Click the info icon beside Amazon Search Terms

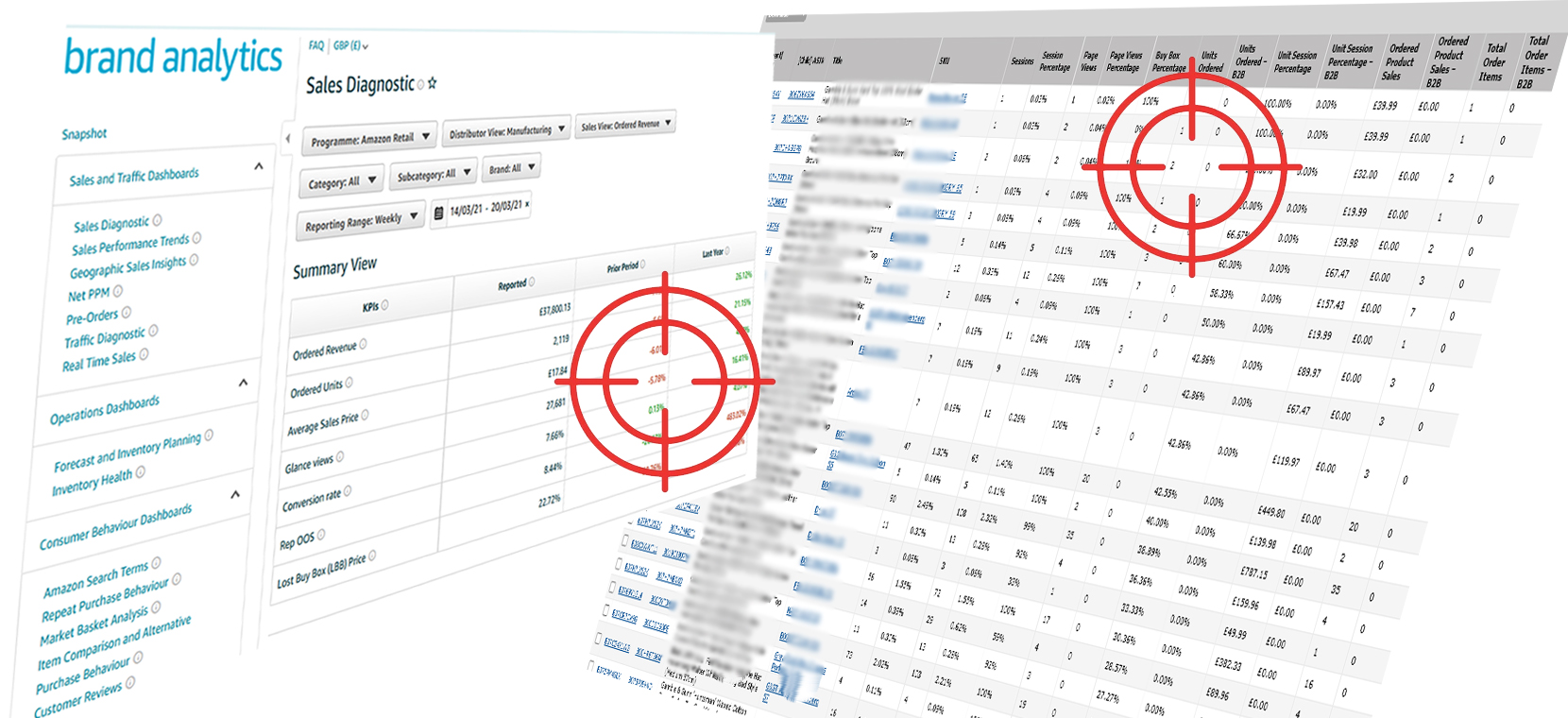pyautogui.click(x=156, y=563)
